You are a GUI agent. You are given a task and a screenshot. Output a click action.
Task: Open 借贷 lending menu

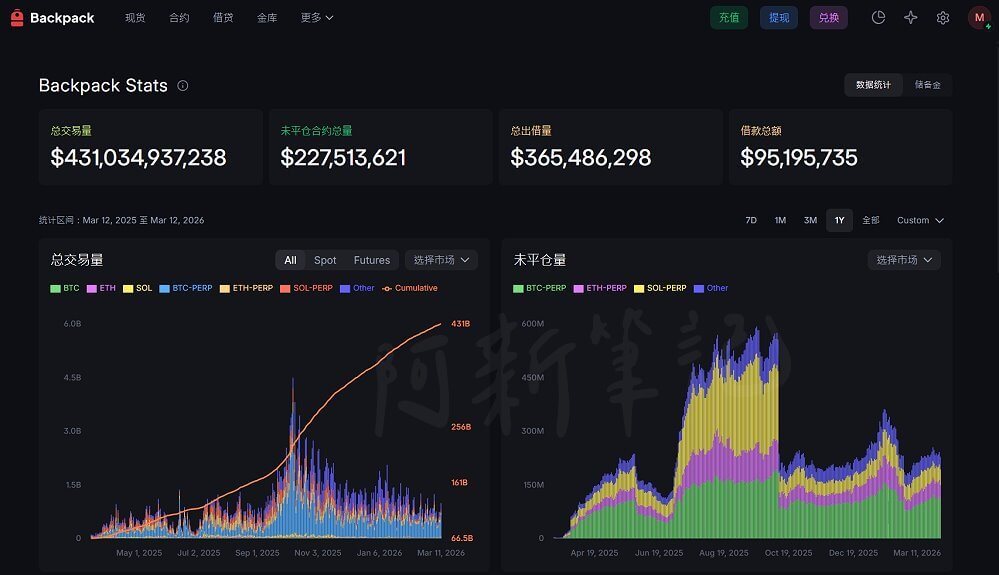click(223, 18)
